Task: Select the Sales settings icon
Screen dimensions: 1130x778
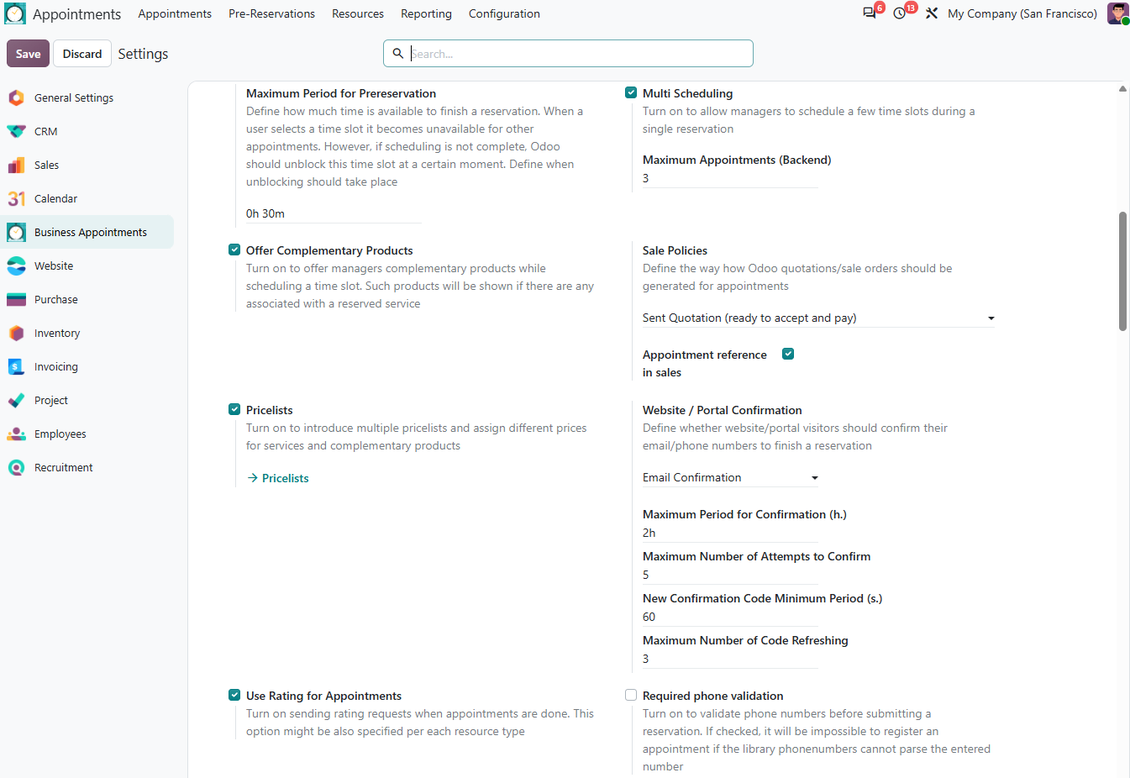Action: (x=17, y=165)
